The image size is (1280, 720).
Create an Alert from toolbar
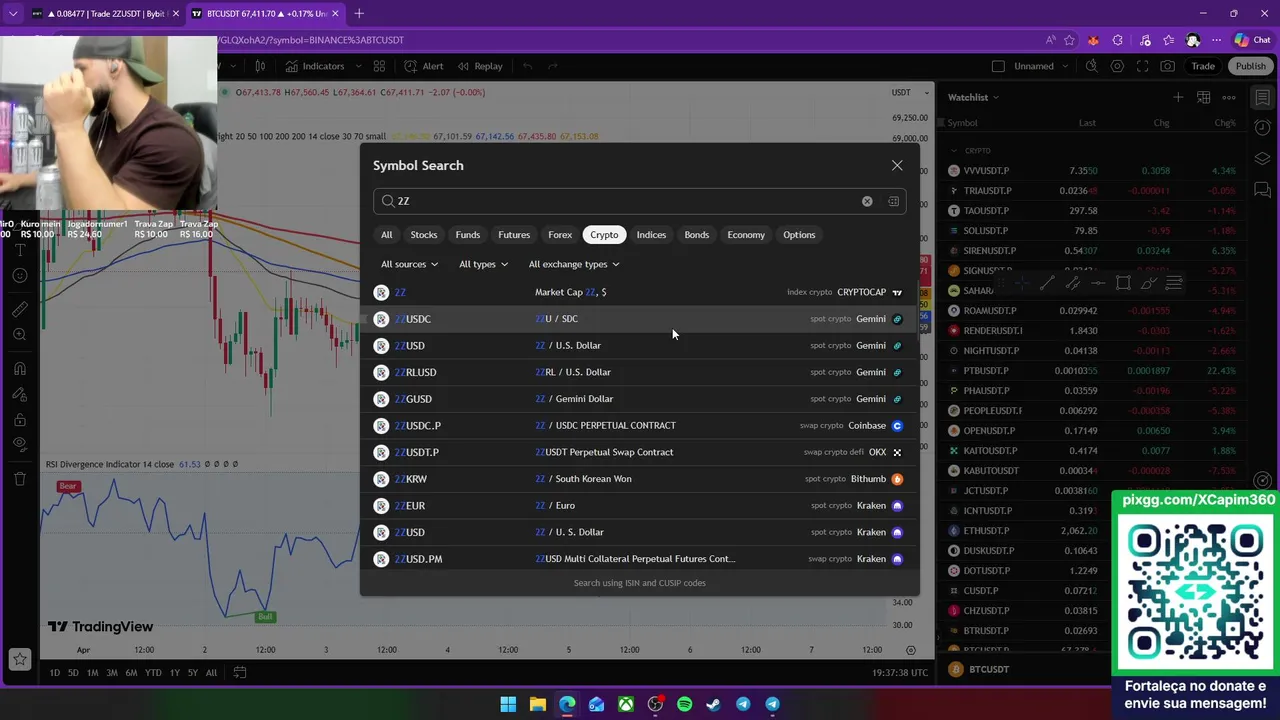[423, 66]
